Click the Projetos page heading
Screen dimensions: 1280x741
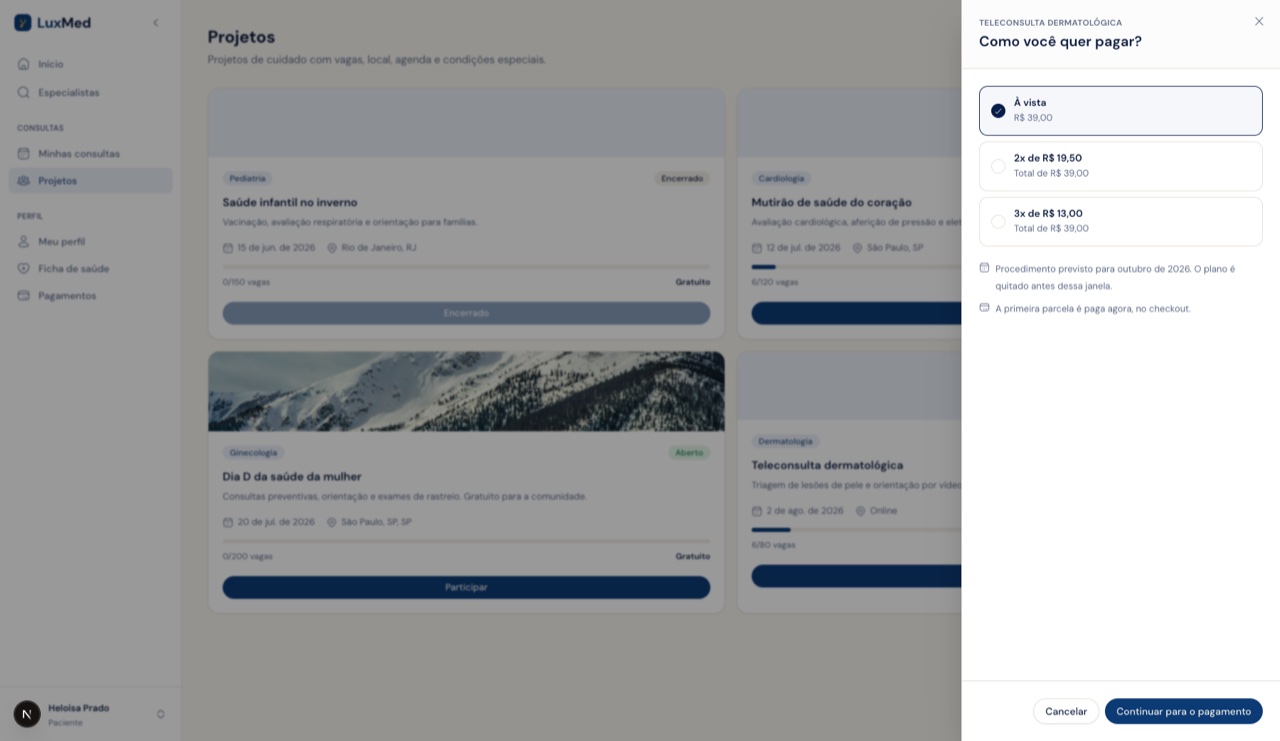pyautogui.click(x=241, y=37)
